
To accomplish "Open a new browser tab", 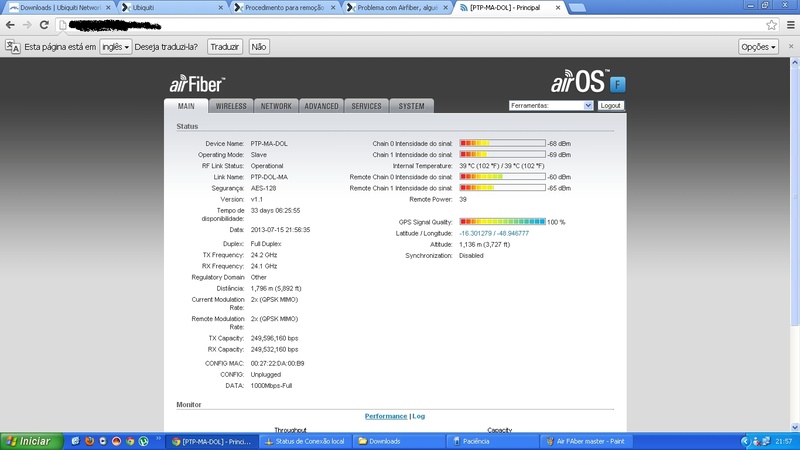I will click(577, 8).
